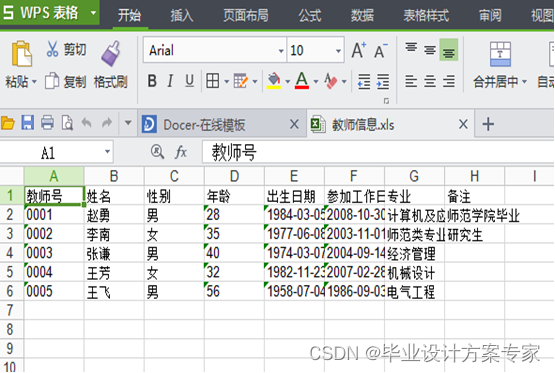555x373 pixels.
Task: Expand the Merge and Center dropdown arrow
Action: pyautogui.click(x=525, y=82)
